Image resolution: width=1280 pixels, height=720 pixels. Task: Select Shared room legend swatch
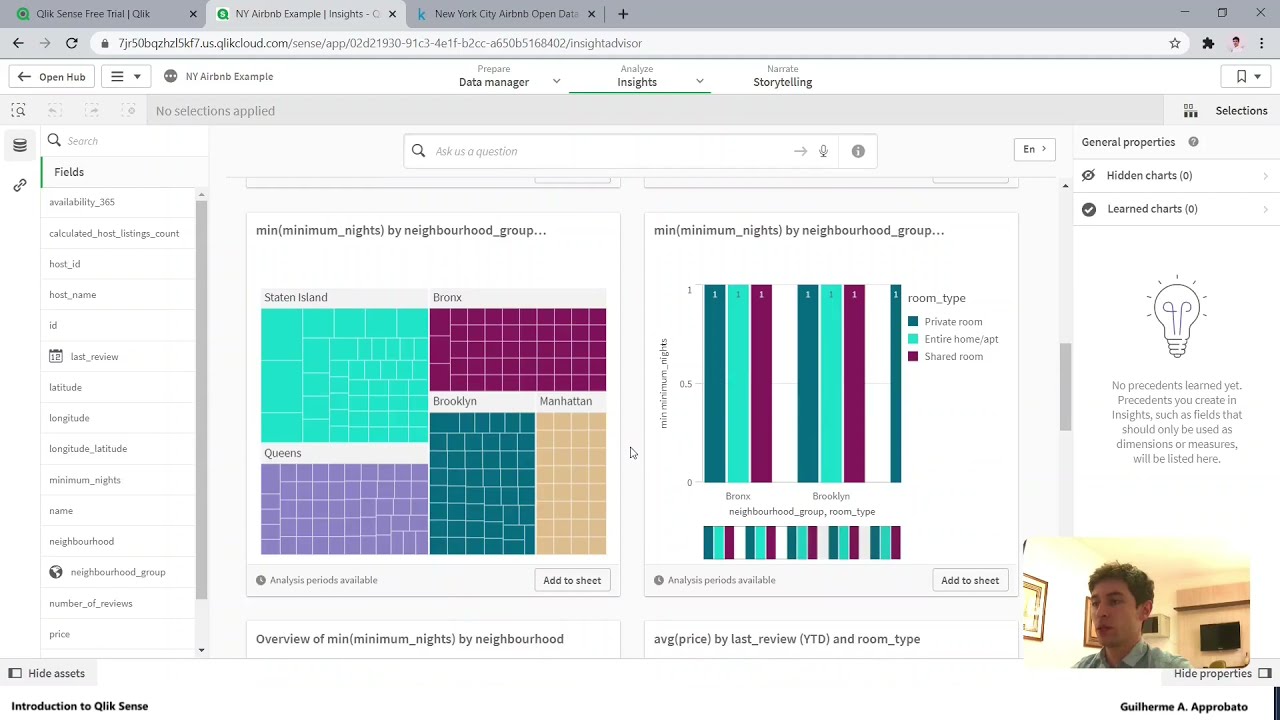913,356
